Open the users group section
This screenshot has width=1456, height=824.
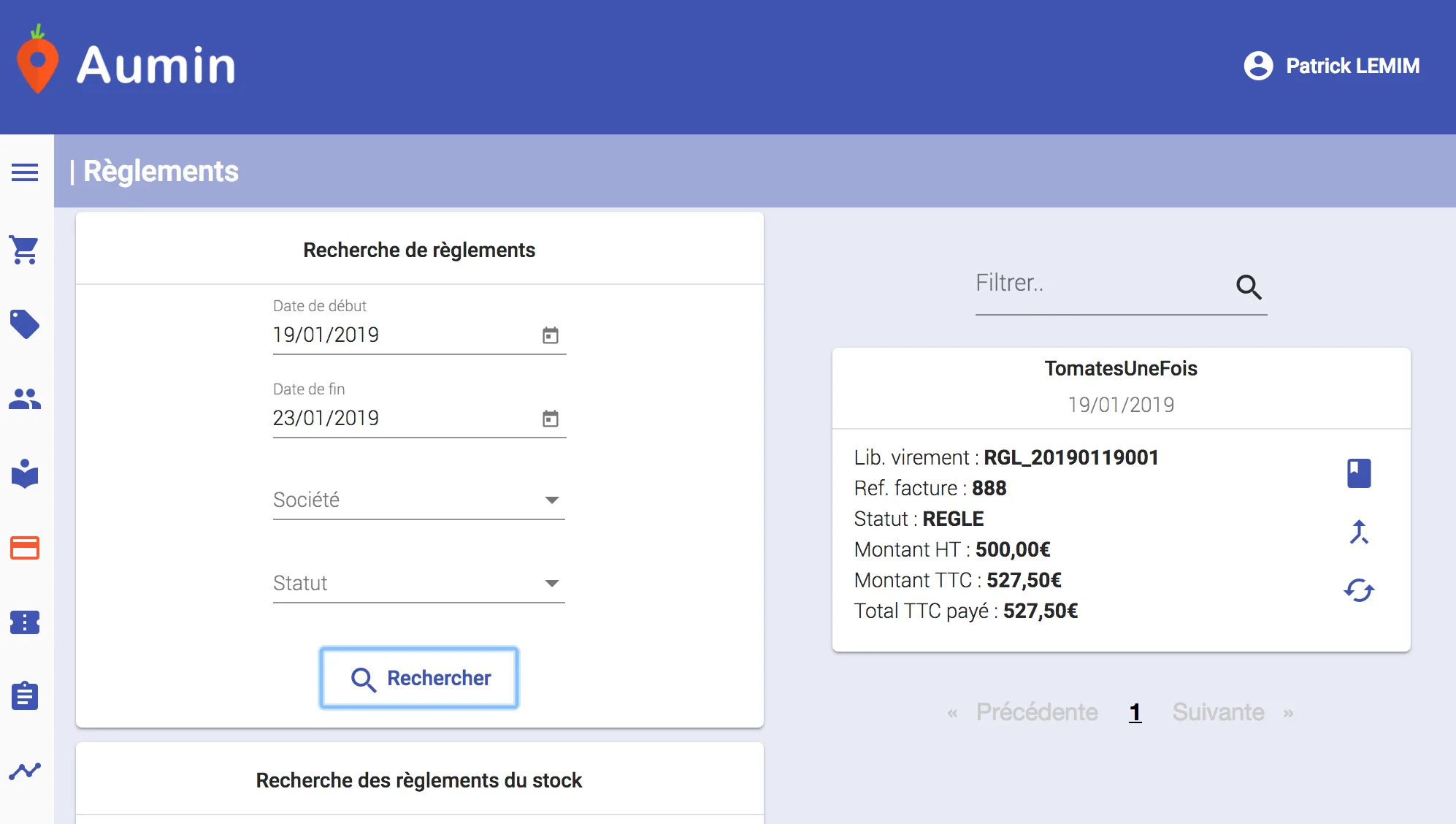click(25, 399)
